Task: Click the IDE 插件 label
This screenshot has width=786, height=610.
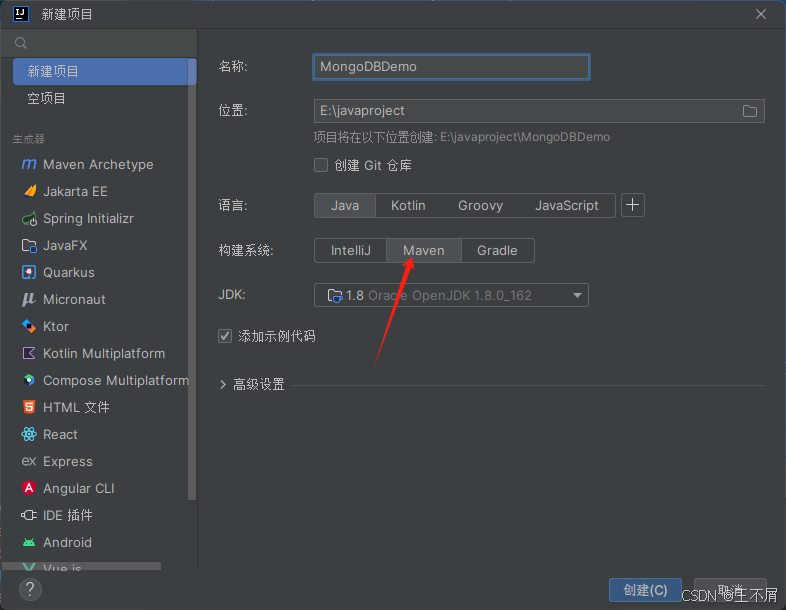Action: click(x=68, y=515)
